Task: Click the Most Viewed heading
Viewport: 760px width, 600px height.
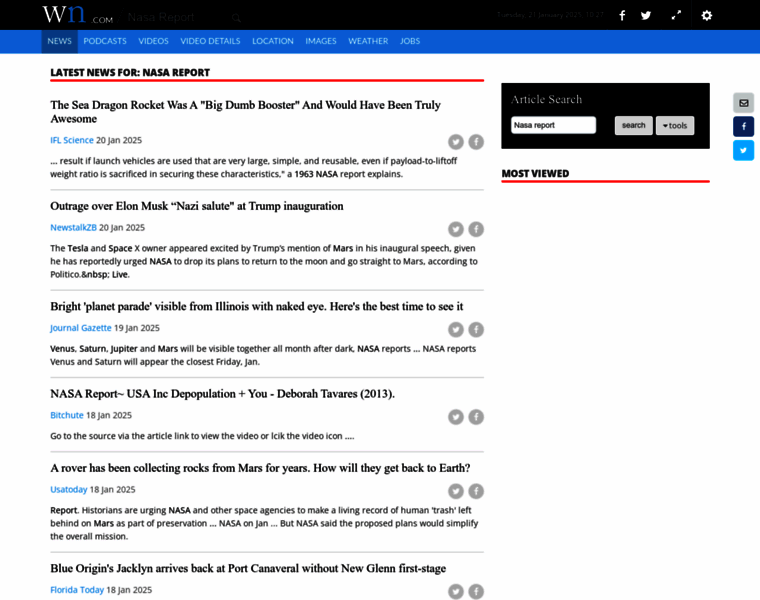Action: tap(535, 174)
